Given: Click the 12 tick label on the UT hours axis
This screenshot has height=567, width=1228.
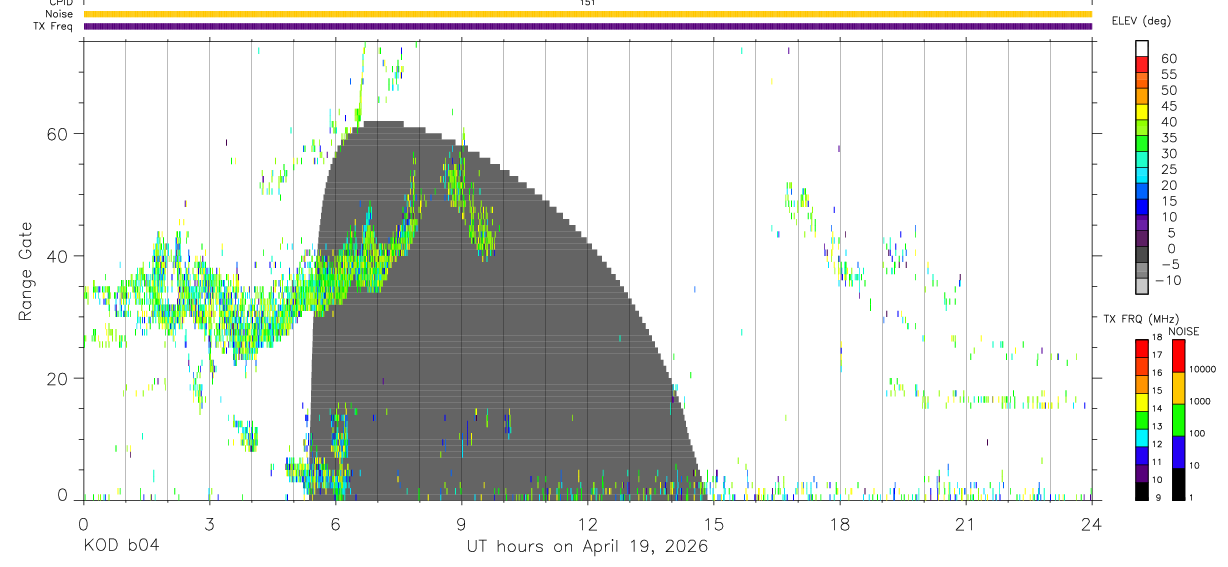Looking at the screenshot, I should click(587, 523).
